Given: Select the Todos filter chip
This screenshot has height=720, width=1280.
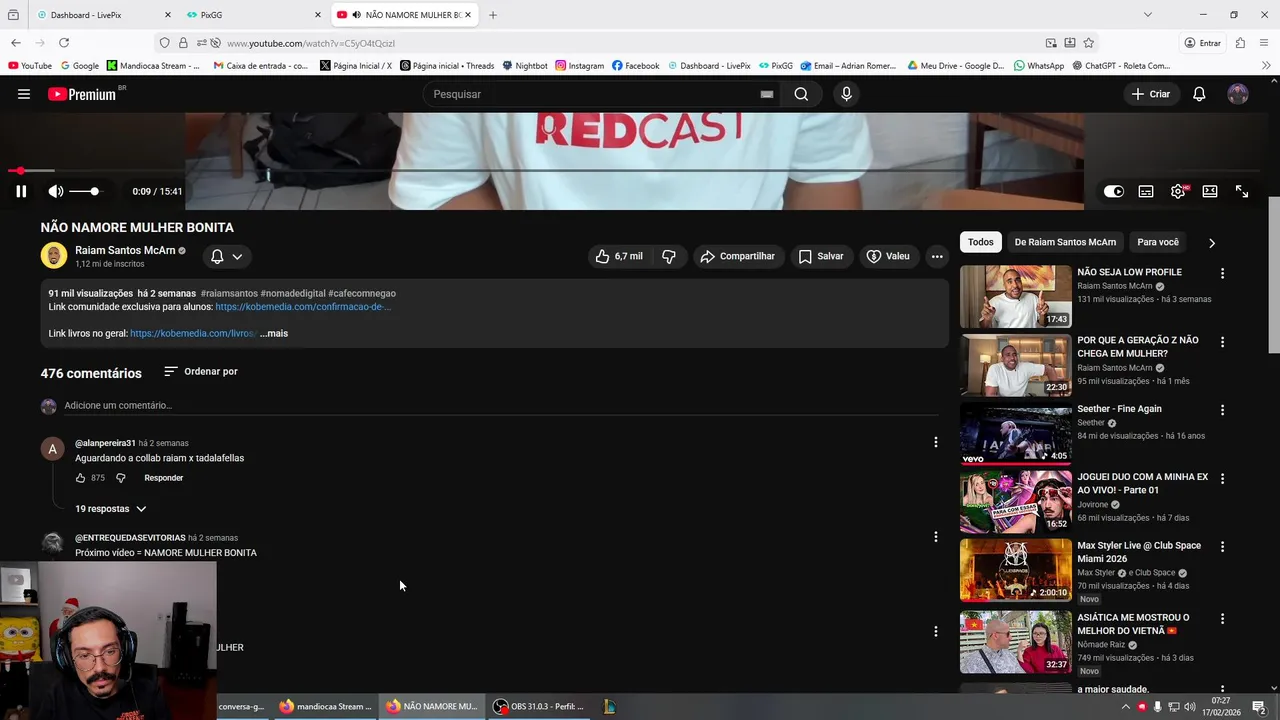Looking at the screenshot, I should [x=981, y=242].
